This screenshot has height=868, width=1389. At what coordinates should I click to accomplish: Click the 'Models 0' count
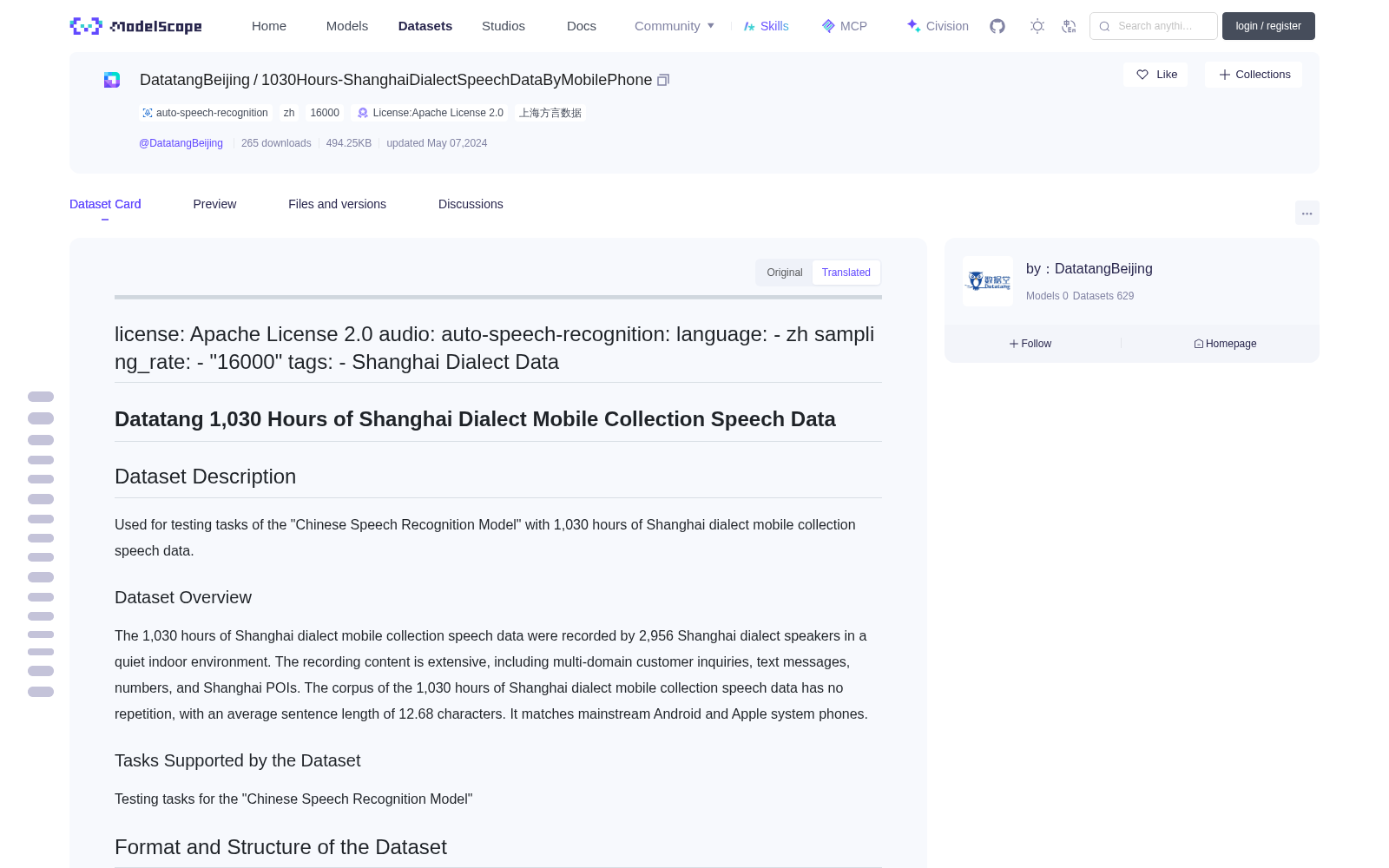[x=1047, y=296]
